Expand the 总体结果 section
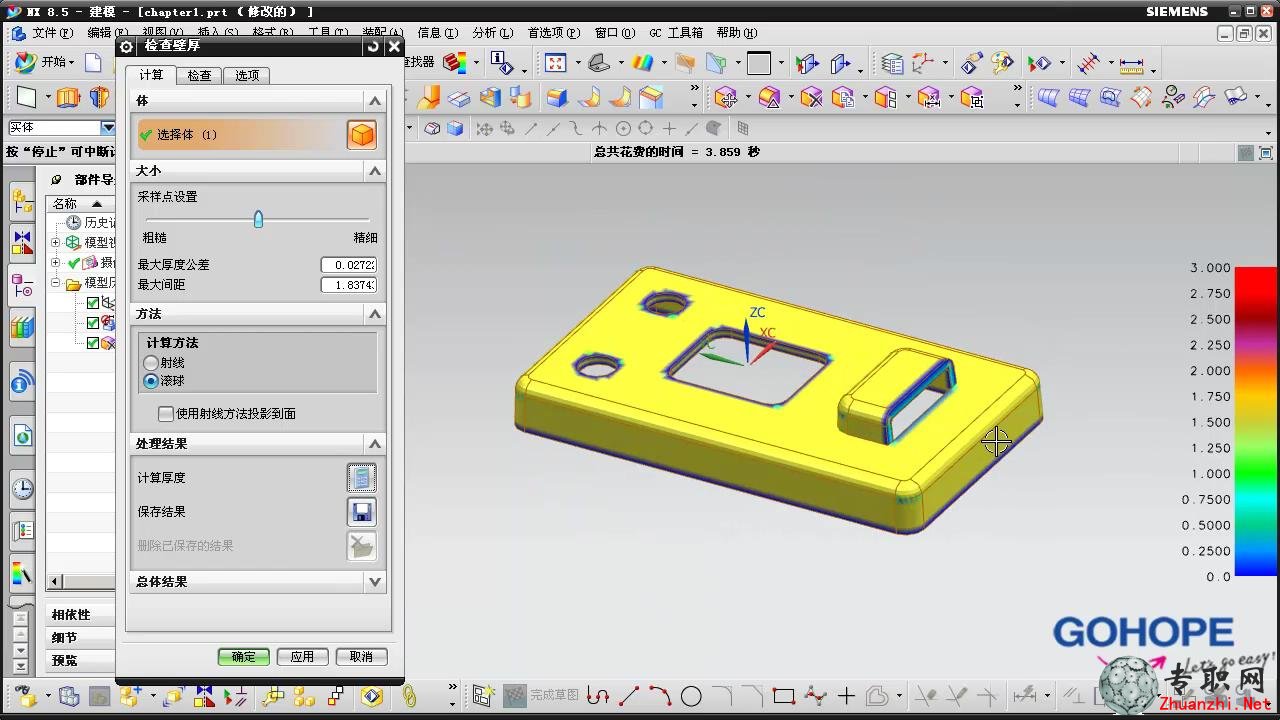Screen dimensions: 1280x720 pos(375,581)
